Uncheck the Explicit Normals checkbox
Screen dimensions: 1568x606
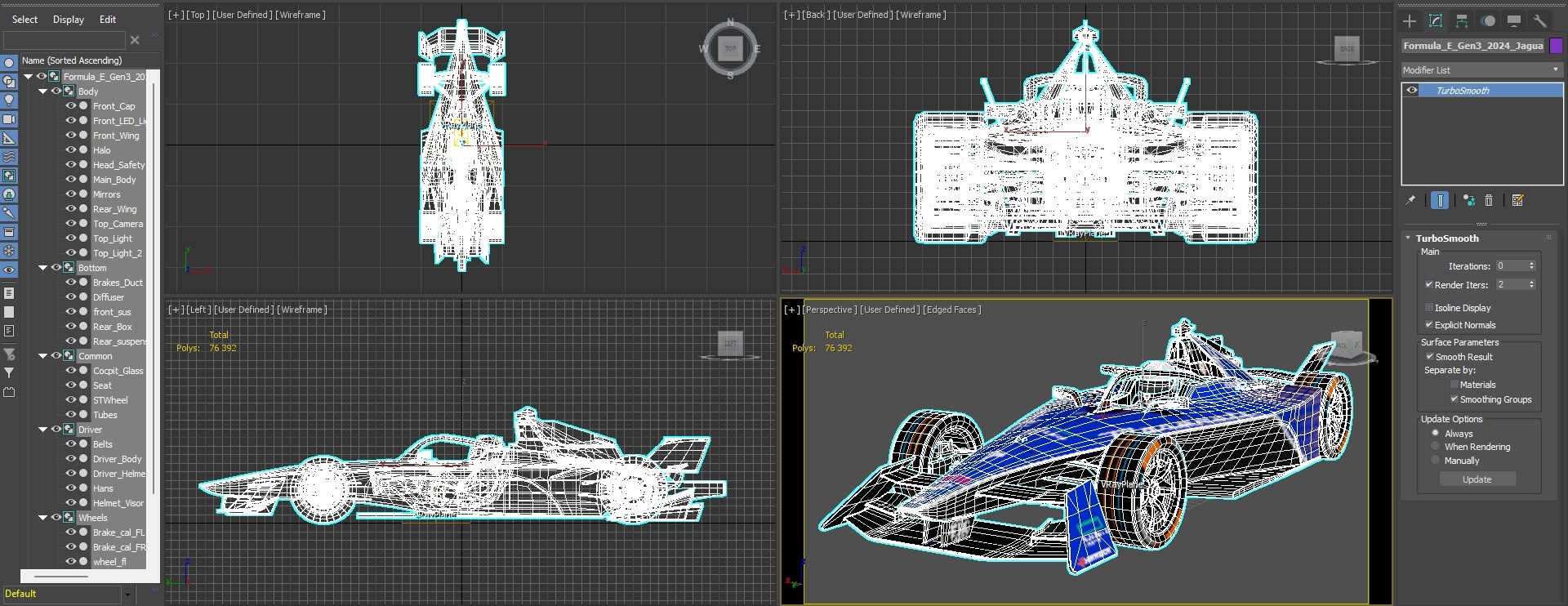click(1429, 325)
